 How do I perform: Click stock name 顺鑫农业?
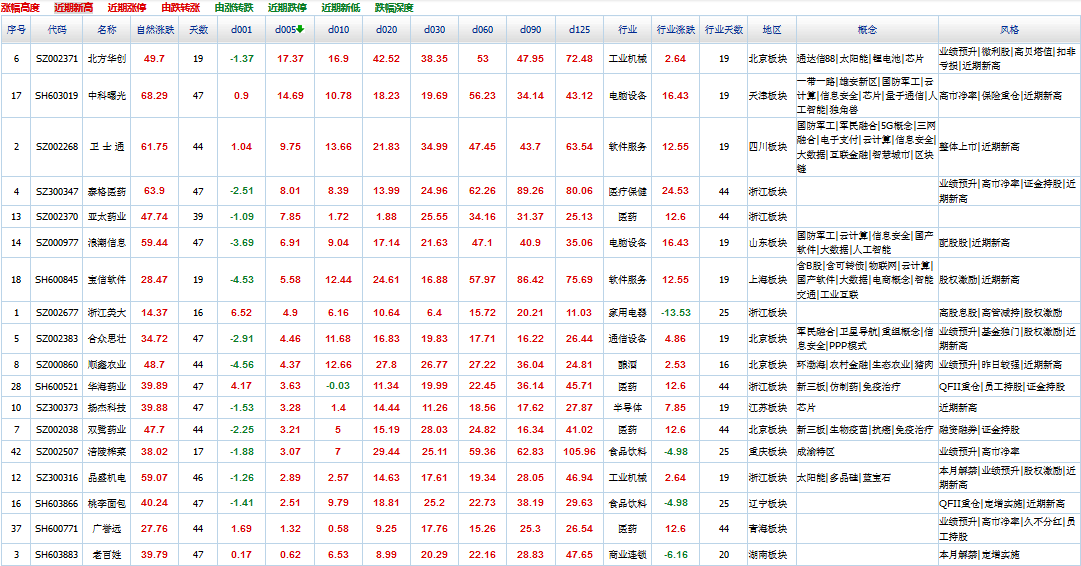(x=107, y=364)
